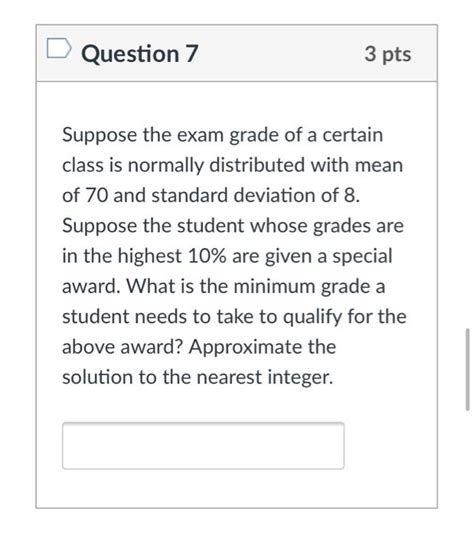Click the line "Suppose the exam grade of a certain"
This screenshot has width=474, height=536.
click(x=222, y=135)
